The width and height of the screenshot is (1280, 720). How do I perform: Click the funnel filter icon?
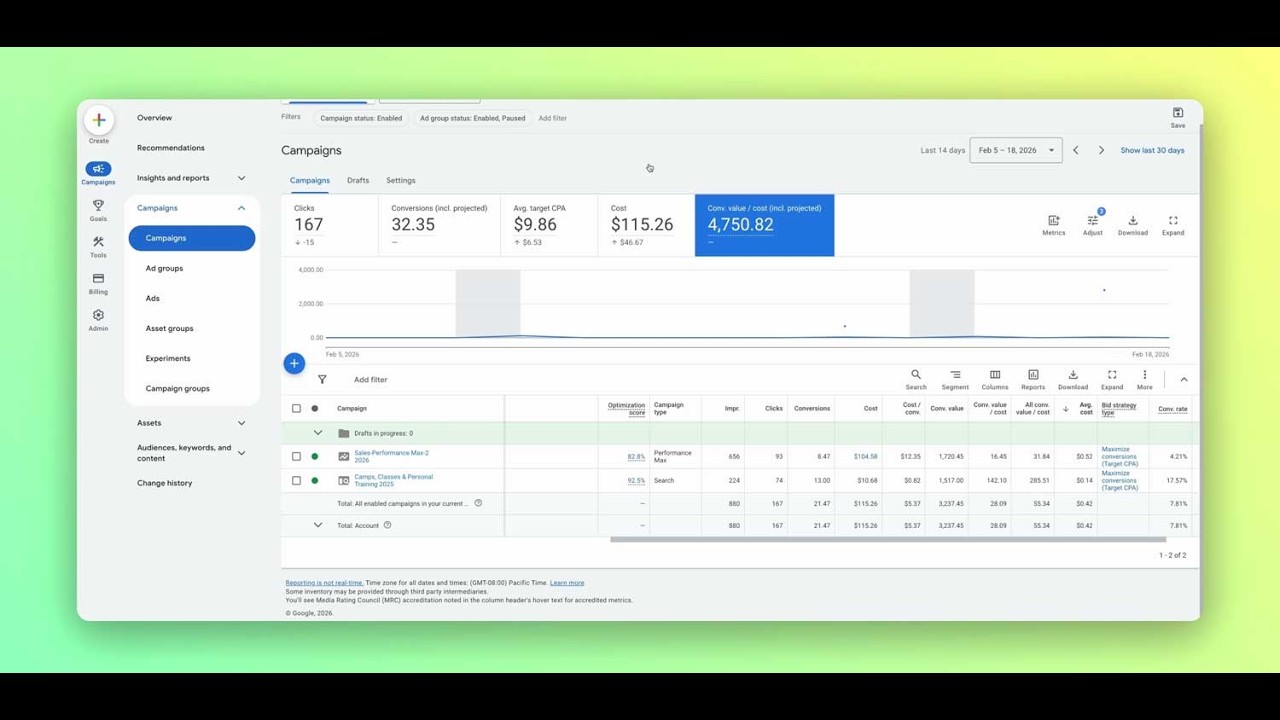(322, 380)
